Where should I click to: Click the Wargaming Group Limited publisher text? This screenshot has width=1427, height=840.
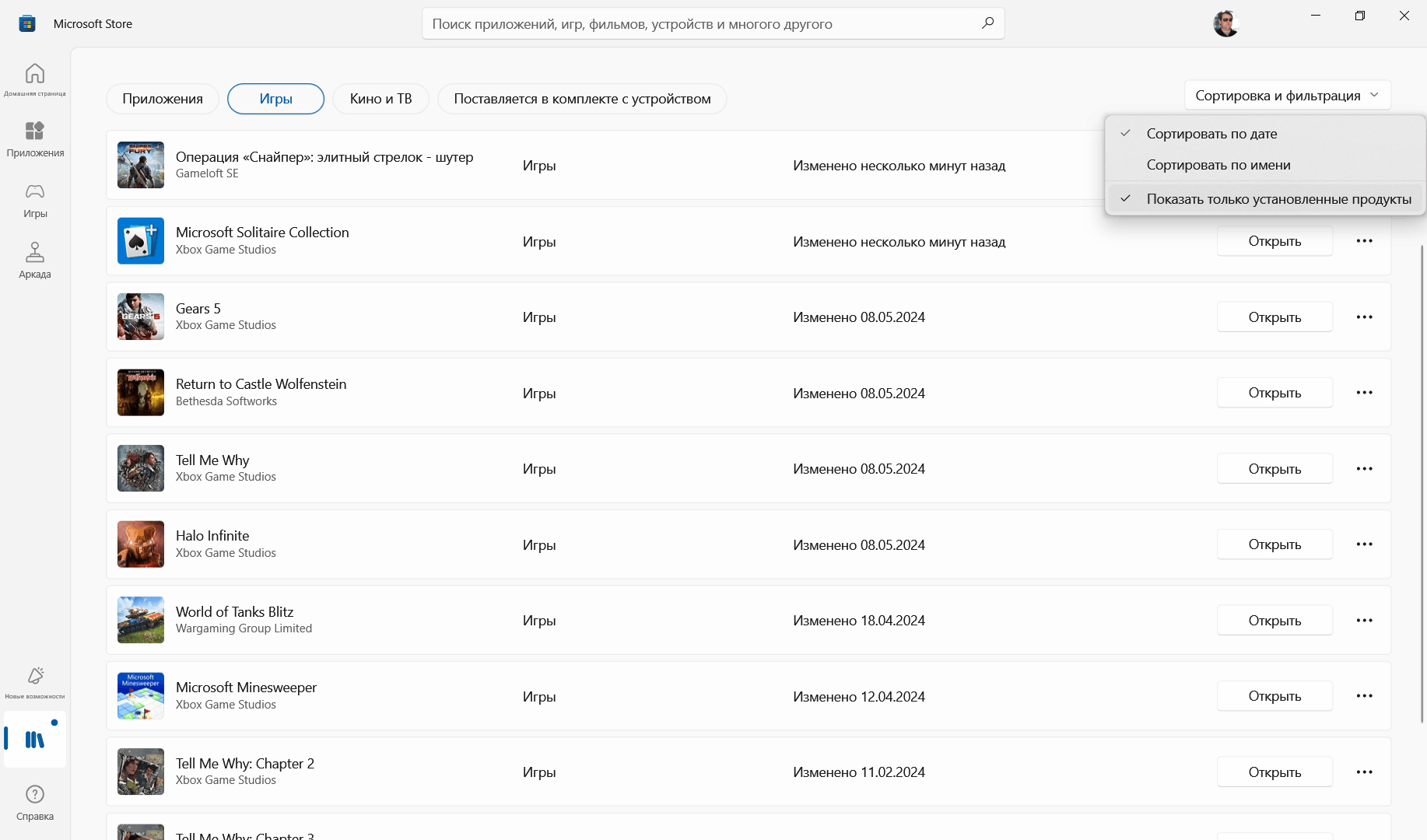tap(244, 628)
